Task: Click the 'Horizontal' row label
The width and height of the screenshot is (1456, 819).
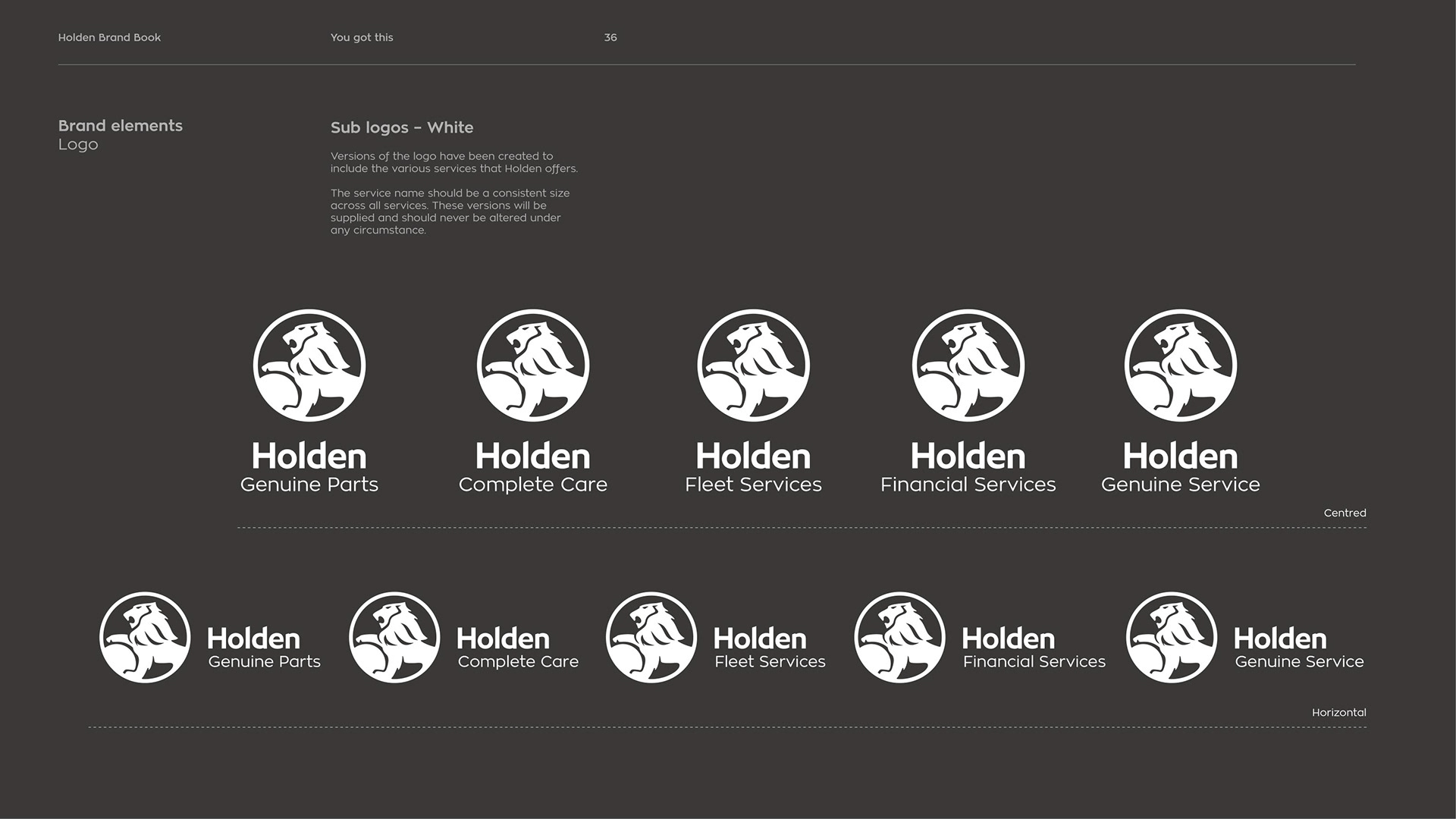Action: [x=1338, y=713]
